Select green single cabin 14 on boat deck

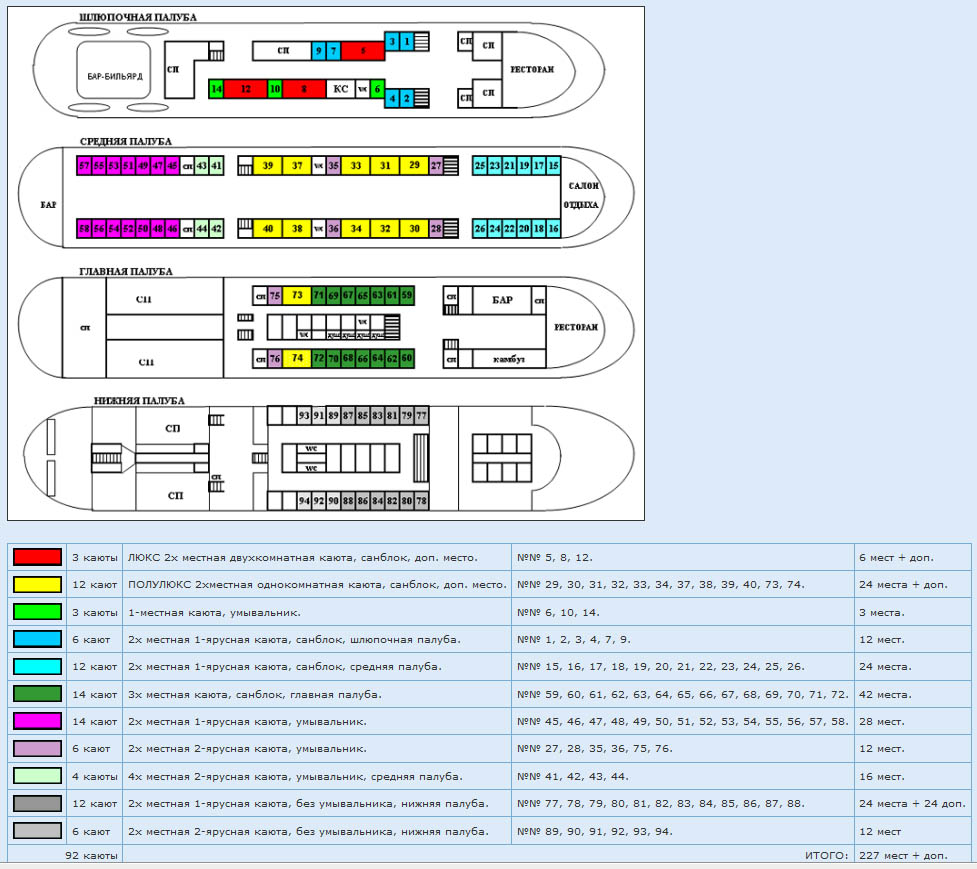point(216,89)
